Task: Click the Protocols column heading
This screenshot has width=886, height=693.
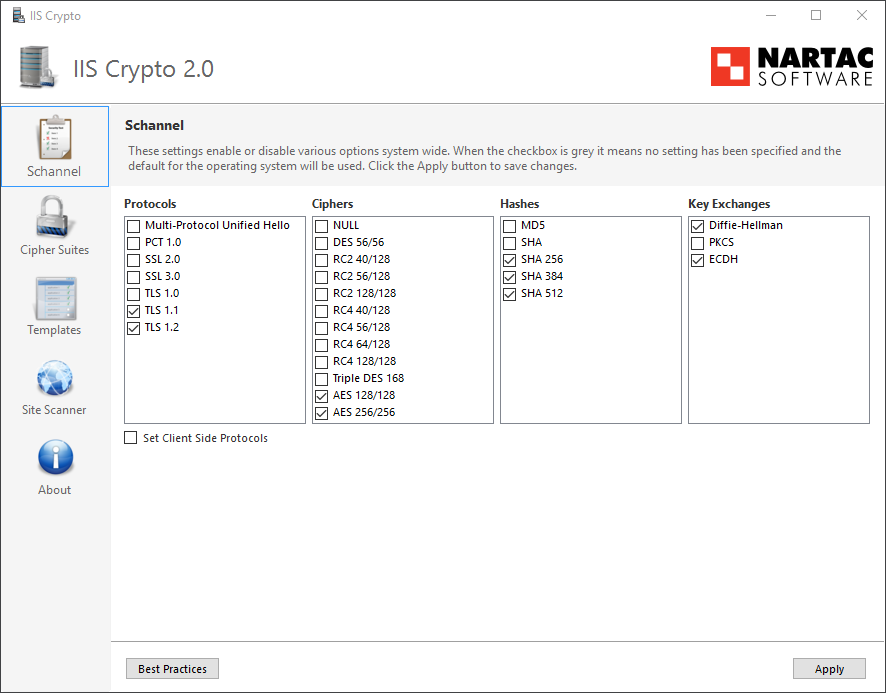Action: [x=150, y=204]
